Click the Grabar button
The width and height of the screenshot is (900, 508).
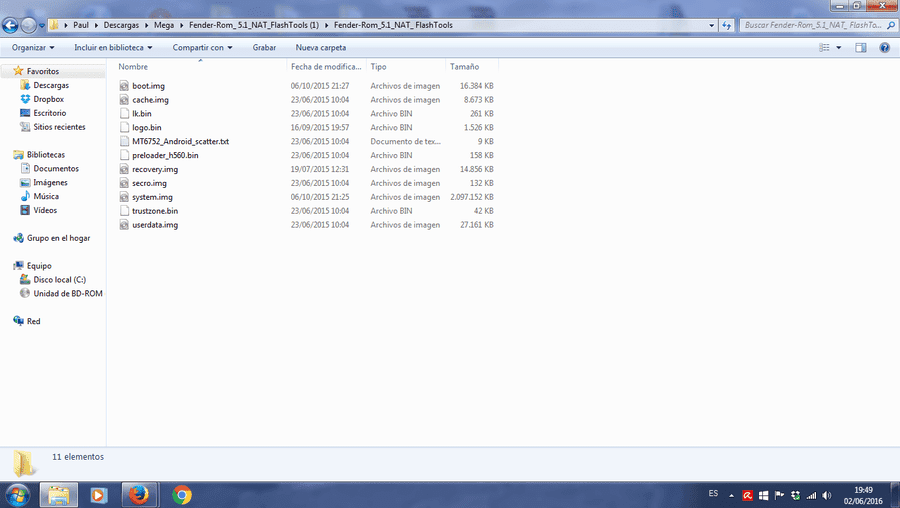coord(264,48)
